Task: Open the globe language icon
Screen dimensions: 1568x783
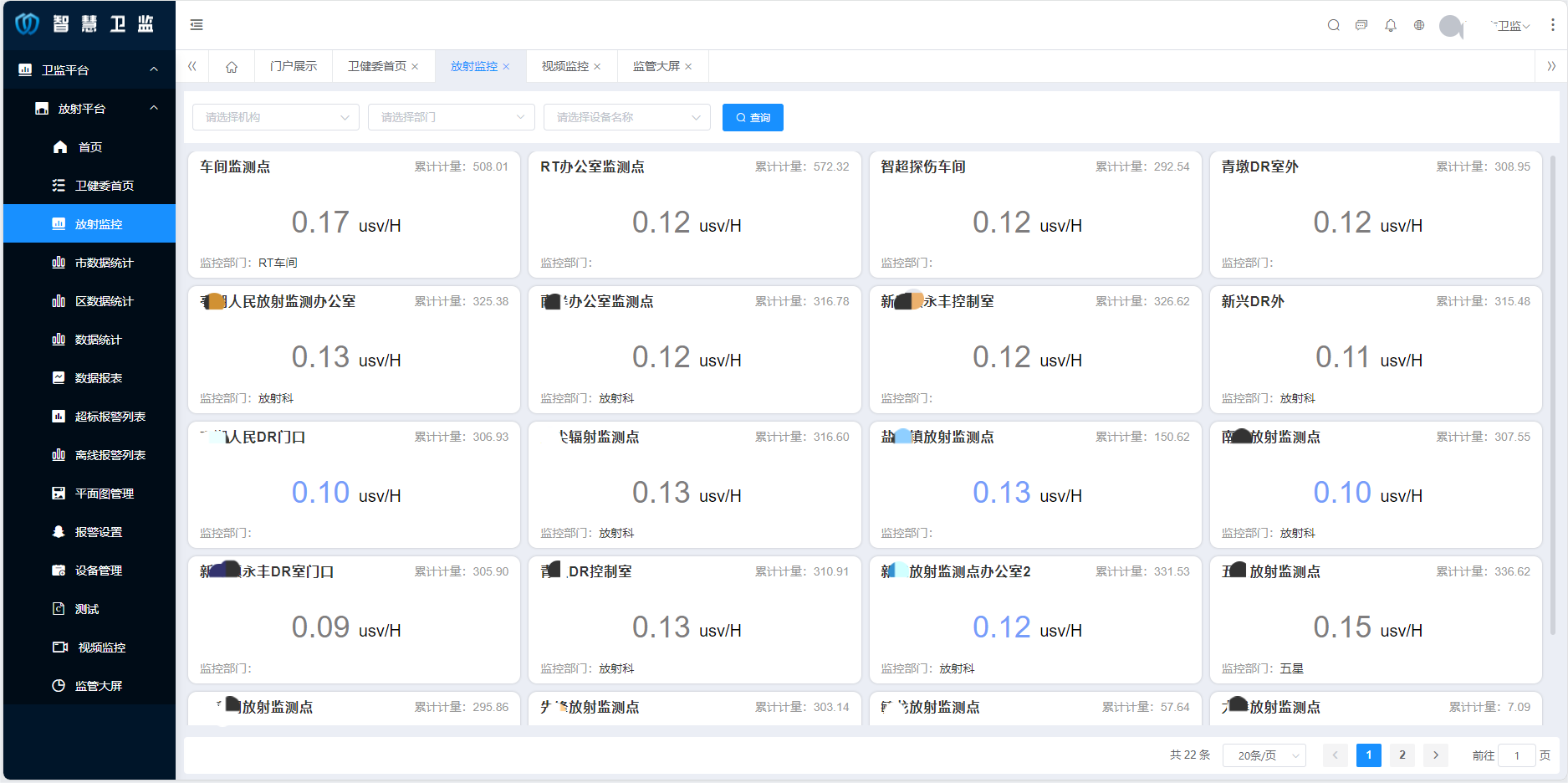Action: (1419, 25)
